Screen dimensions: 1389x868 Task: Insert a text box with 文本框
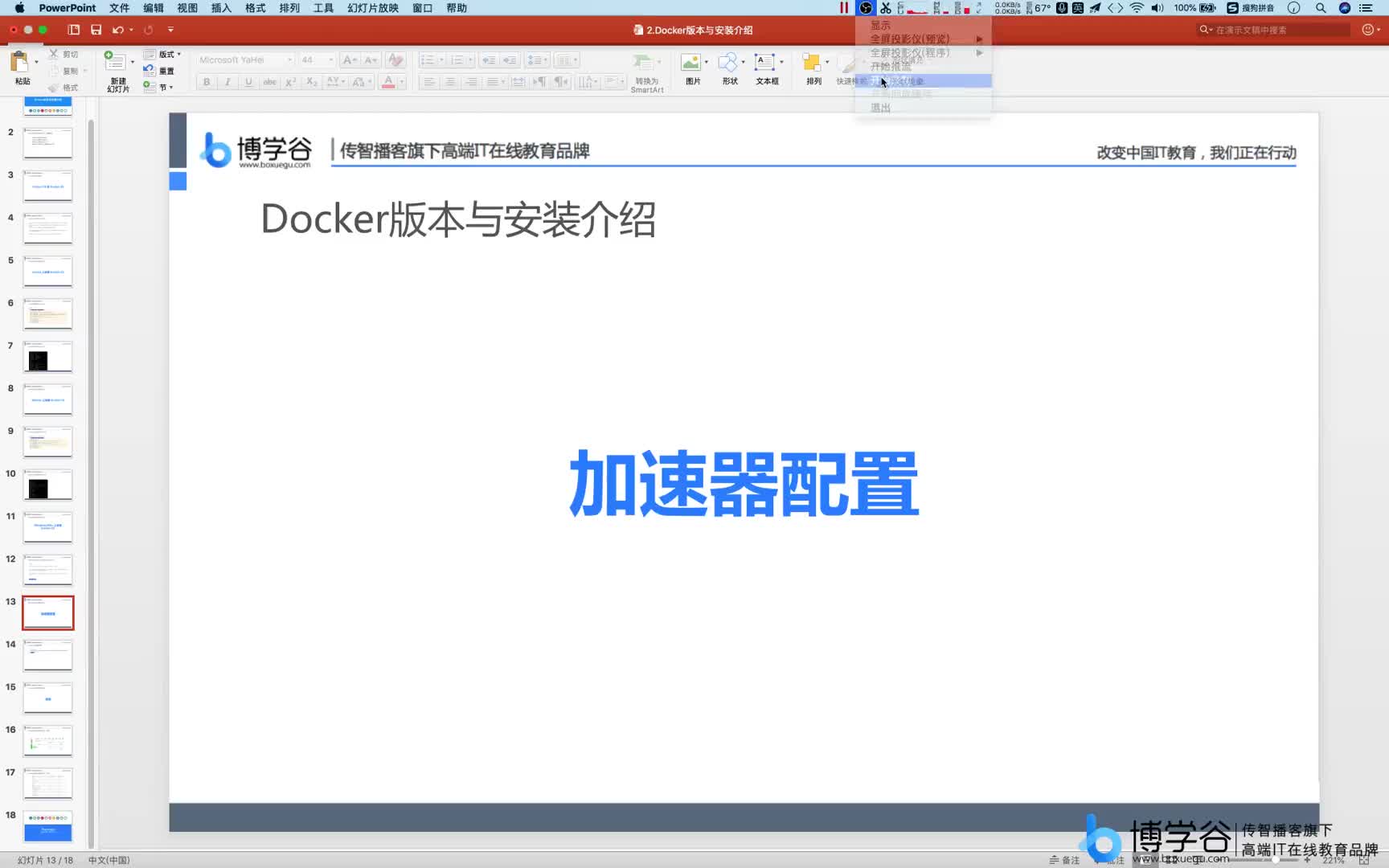(768, 69)
